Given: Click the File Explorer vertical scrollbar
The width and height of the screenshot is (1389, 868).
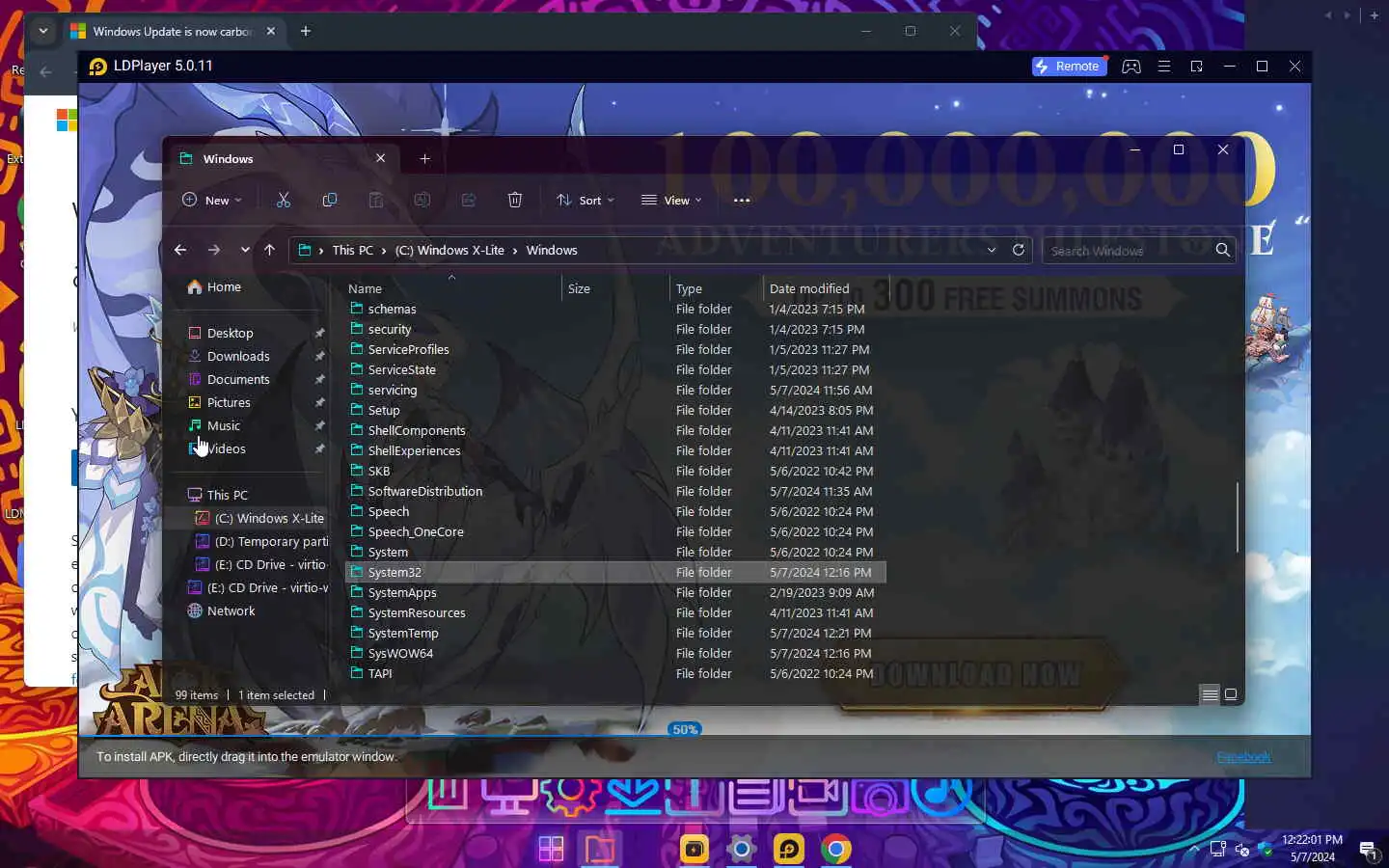Looking at the screenshot, I should 1238,517.
